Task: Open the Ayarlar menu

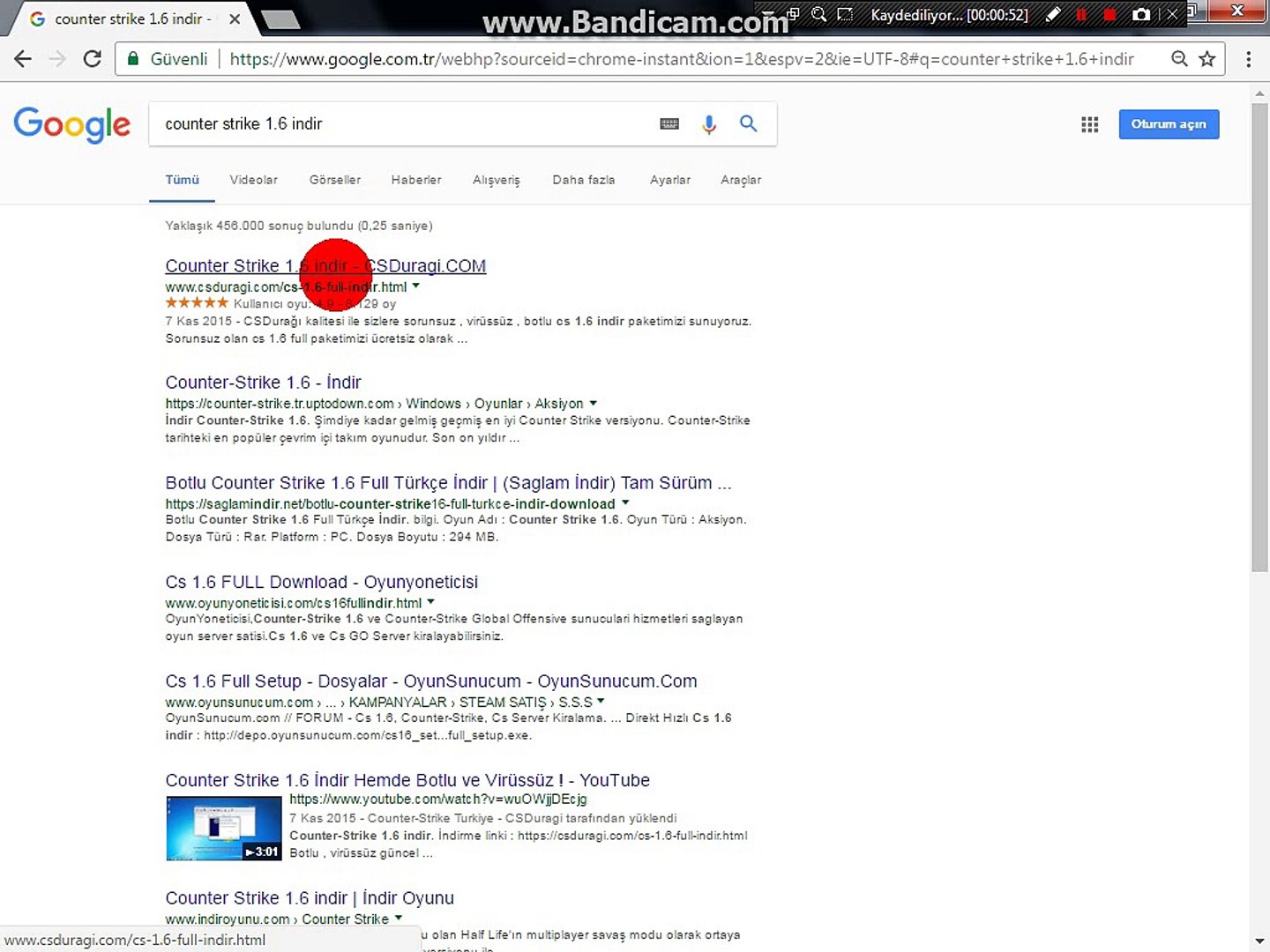Action: point(670,180)
